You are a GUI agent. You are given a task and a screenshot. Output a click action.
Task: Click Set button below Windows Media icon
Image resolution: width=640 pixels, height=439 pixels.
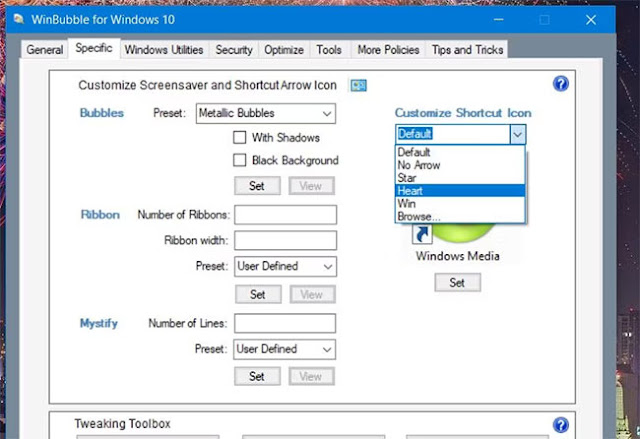pyautogui.click(x=457, y=283)
